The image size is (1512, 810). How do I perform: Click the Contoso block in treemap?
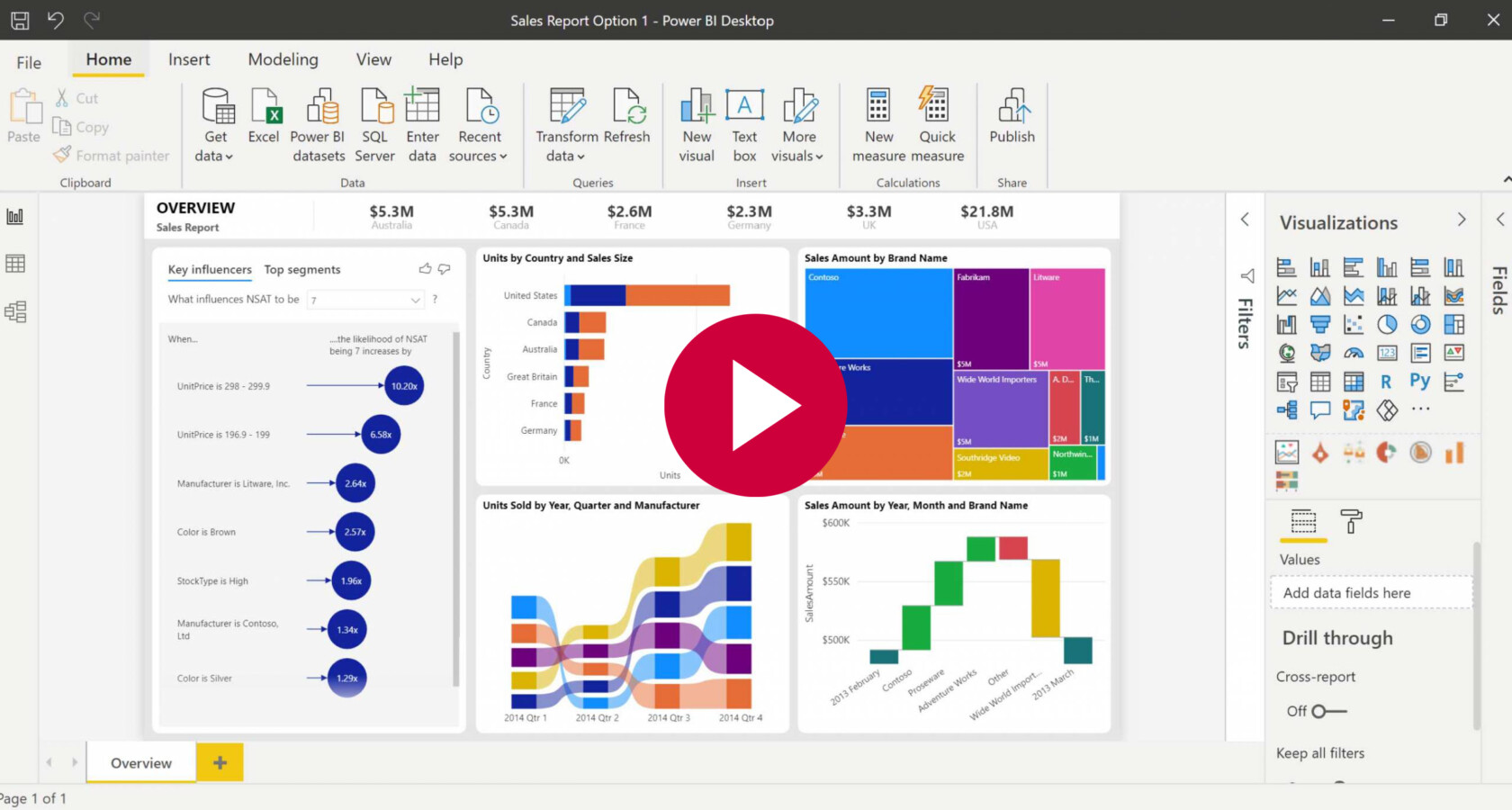point(878,313)
